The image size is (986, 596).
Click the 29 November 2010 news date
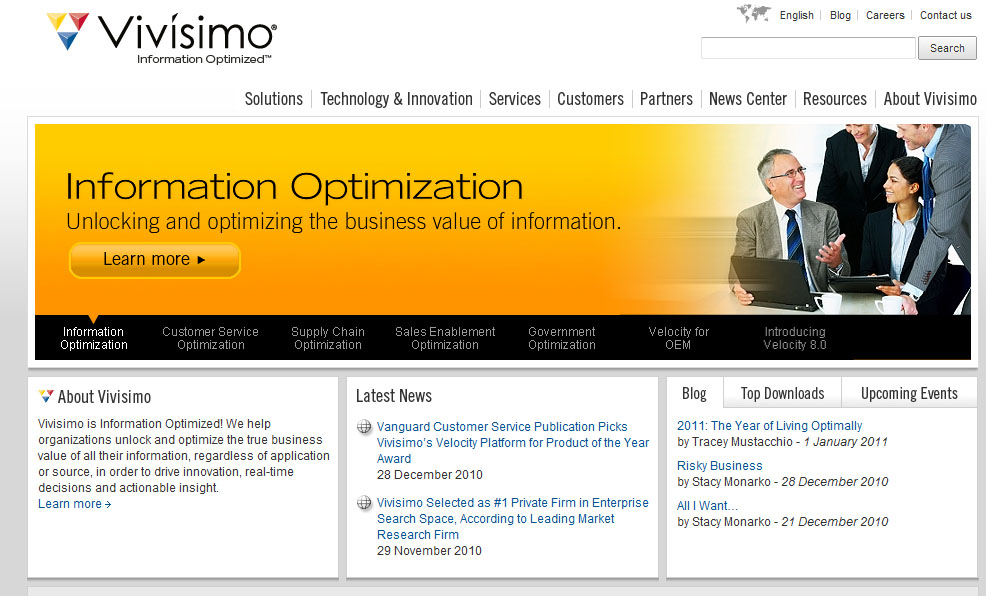click(429, 551)
